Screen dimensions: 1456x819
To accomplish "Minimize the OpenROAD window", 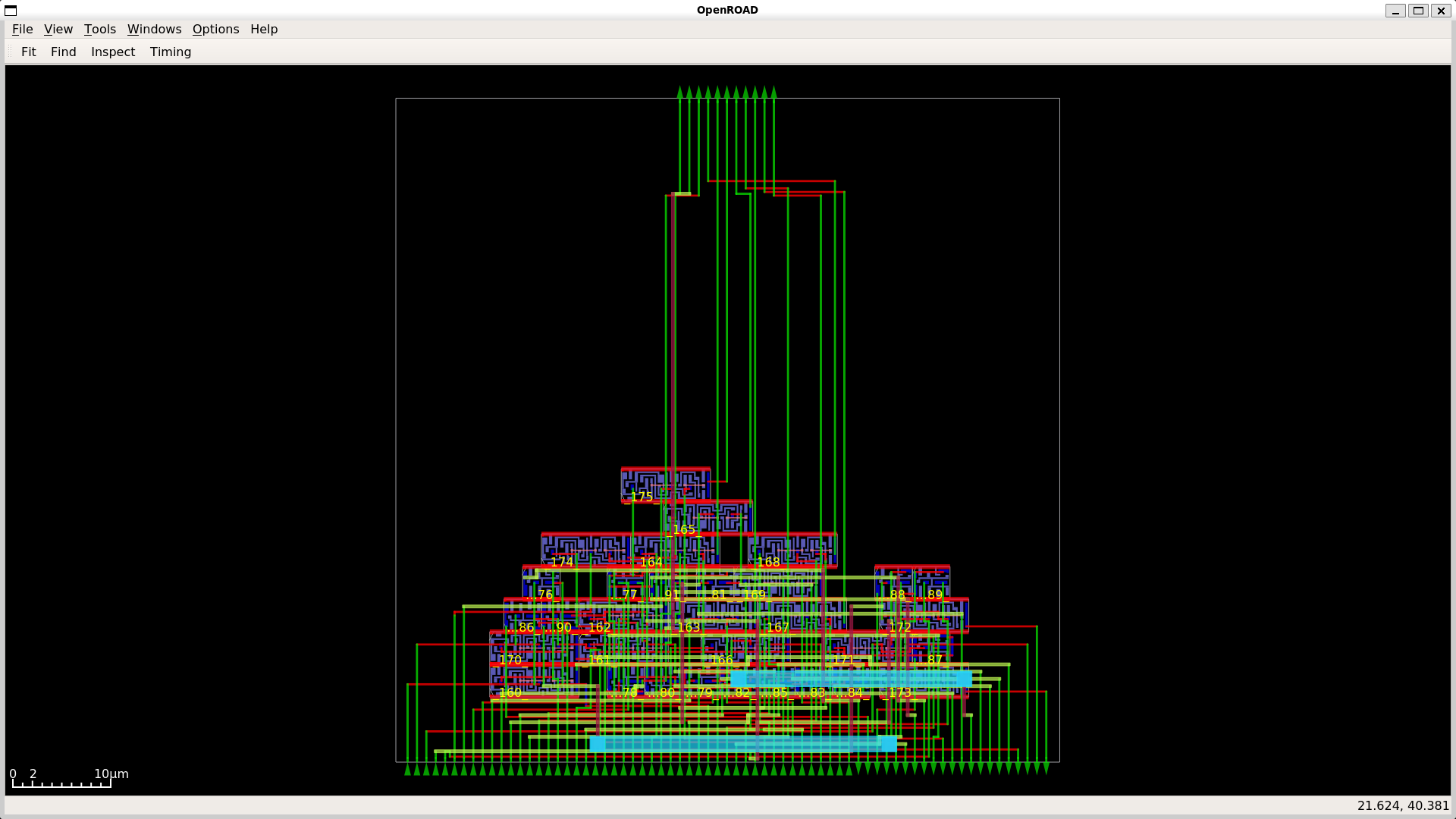I will click(1395, 10).
